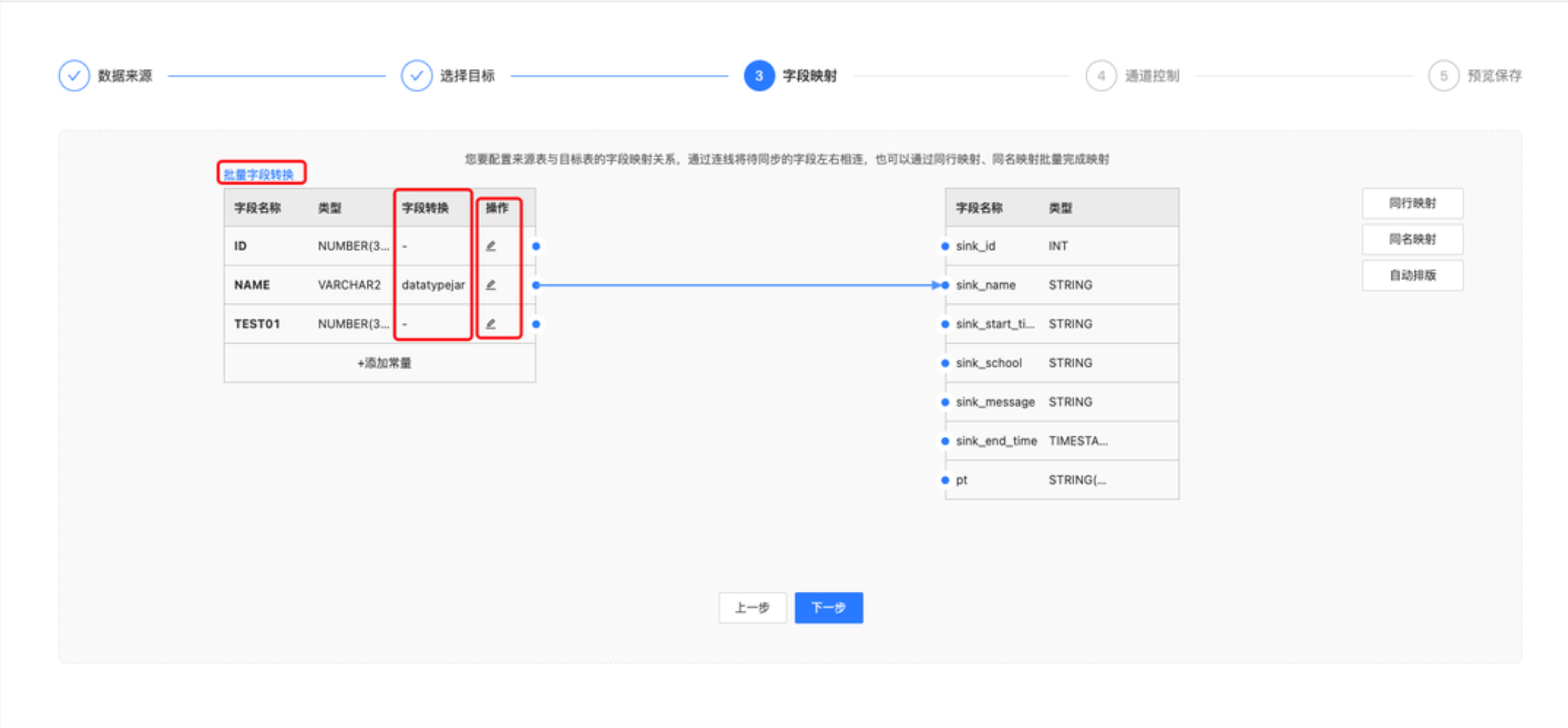Add a constant via +添加常量
This screenshot has width=1568, height=728.
[384, 363]
